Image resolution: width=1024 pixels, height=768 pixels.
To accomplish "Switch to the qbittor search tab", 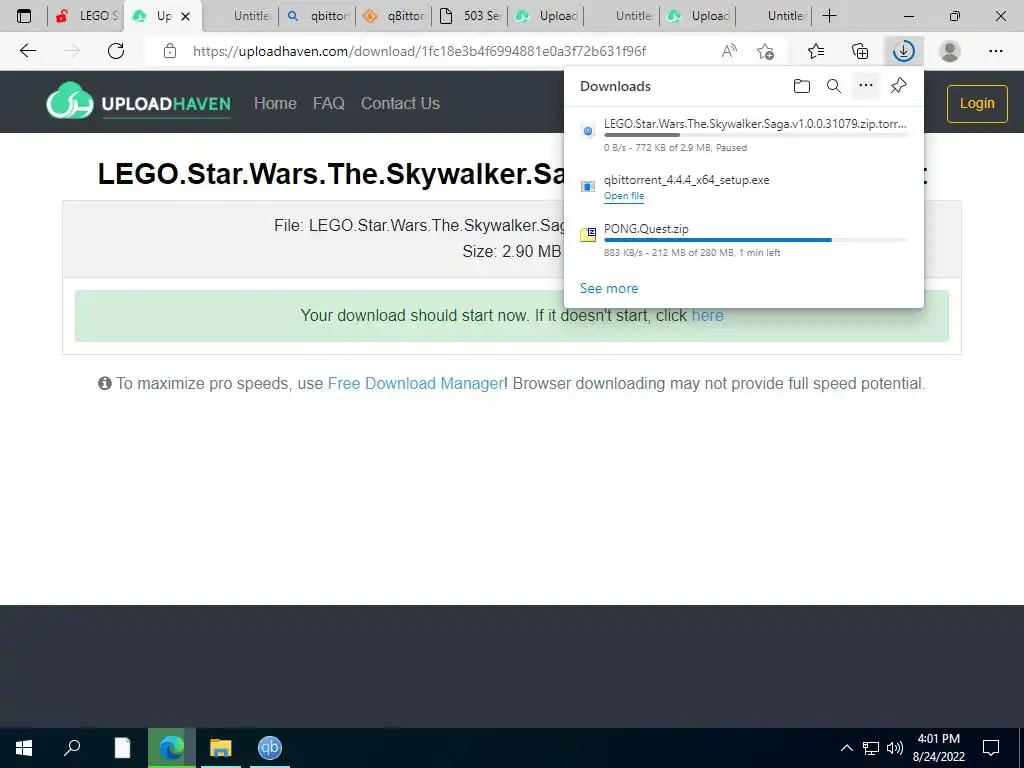I will point(317,16).
